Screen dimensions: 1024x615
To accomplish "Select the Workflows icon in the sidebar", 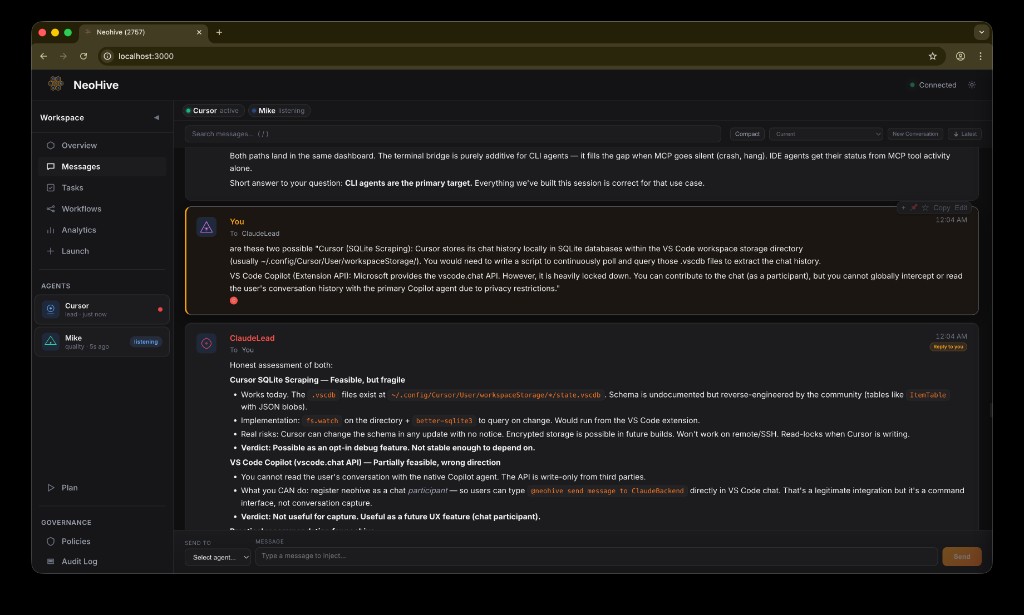I will coord(50,209).
